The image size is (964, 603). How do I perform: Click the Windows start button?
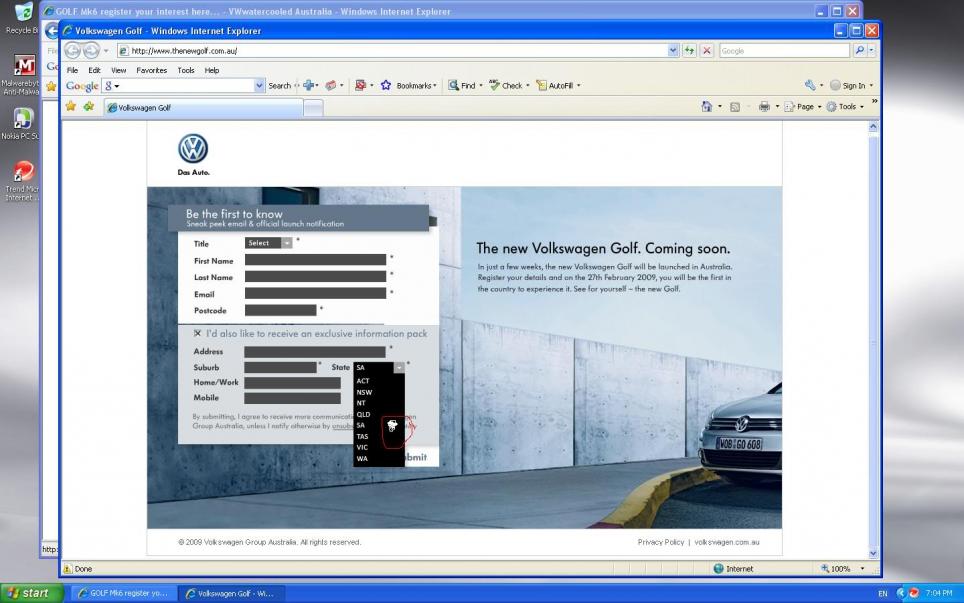coord(31,593)
